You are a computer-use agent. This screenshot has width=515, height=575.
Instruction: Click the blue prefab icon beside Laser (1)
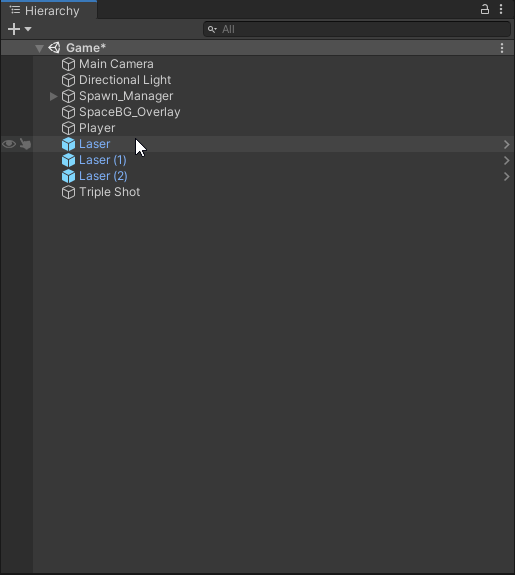pyautogui.click(x=68, y=160)
